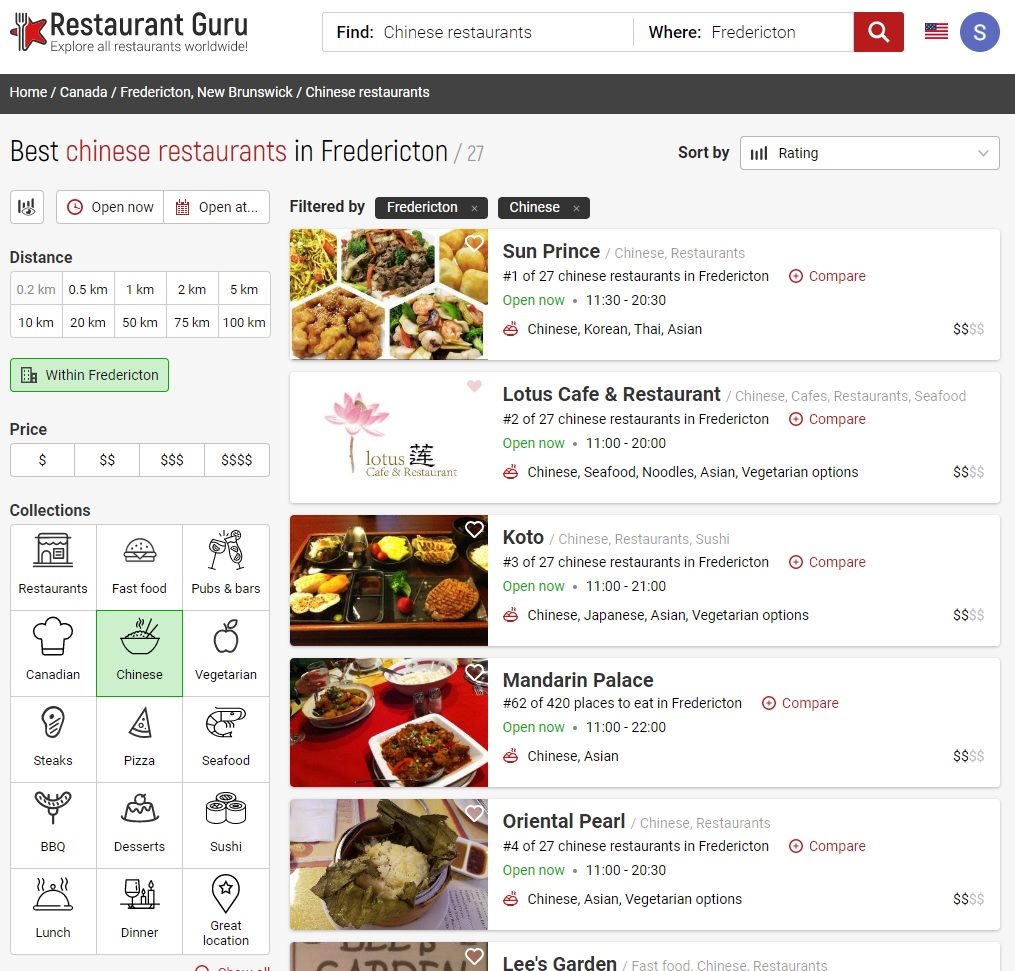
Task: Remove the Fredericton filter tag
Action: [474, 208]
